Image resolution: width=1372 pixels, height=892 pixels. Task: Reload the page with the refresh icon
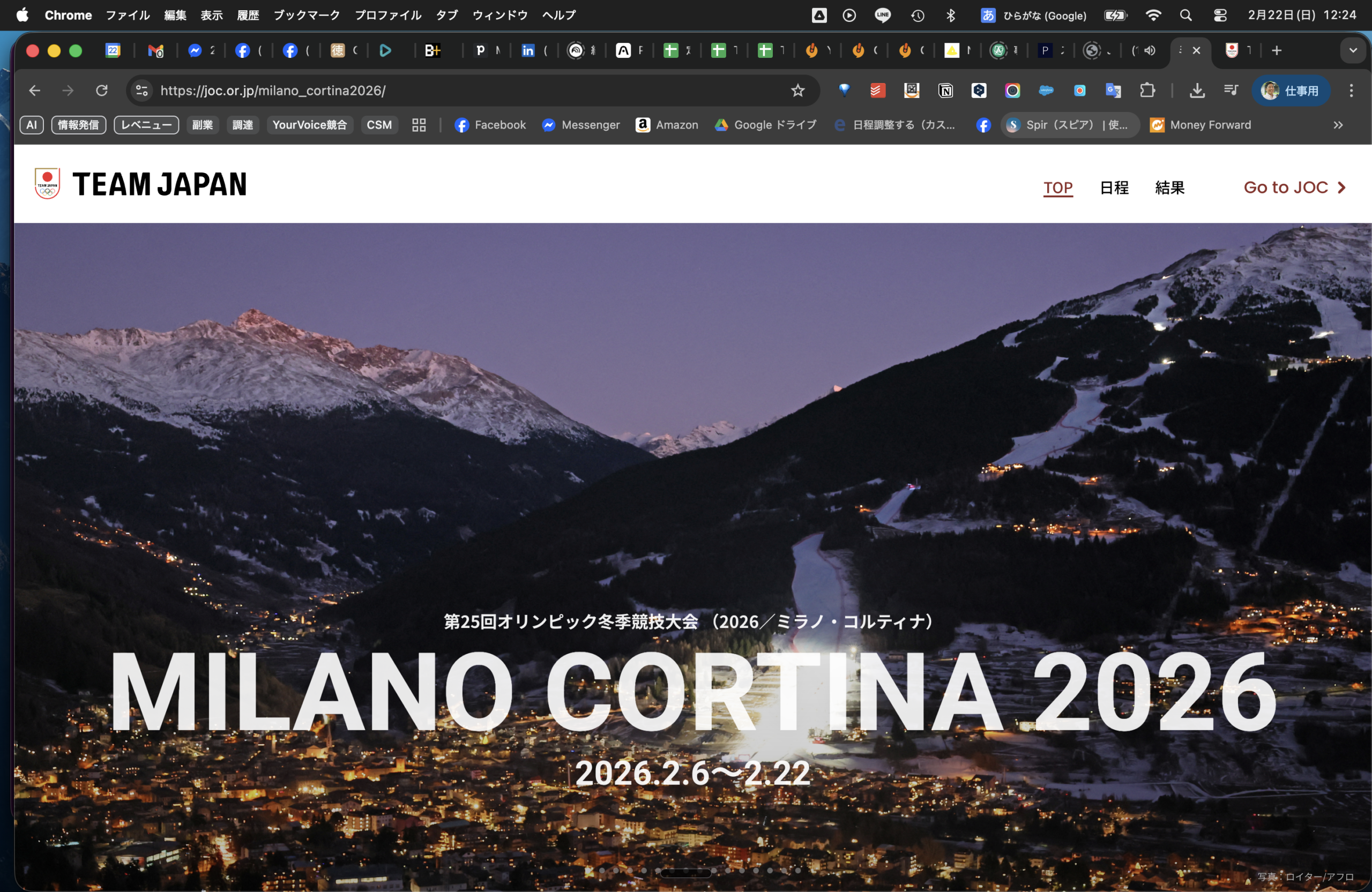(x=102, y=91)
